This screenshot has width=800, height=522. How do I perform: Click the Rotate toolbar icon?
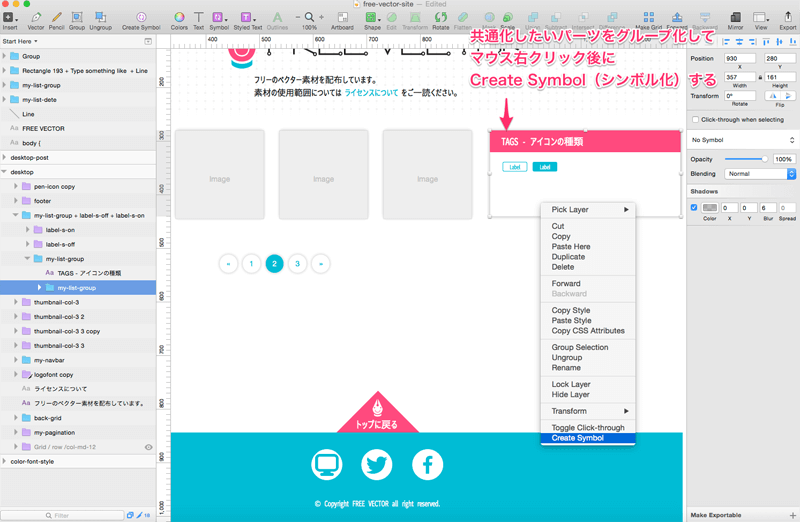(440, 18)
